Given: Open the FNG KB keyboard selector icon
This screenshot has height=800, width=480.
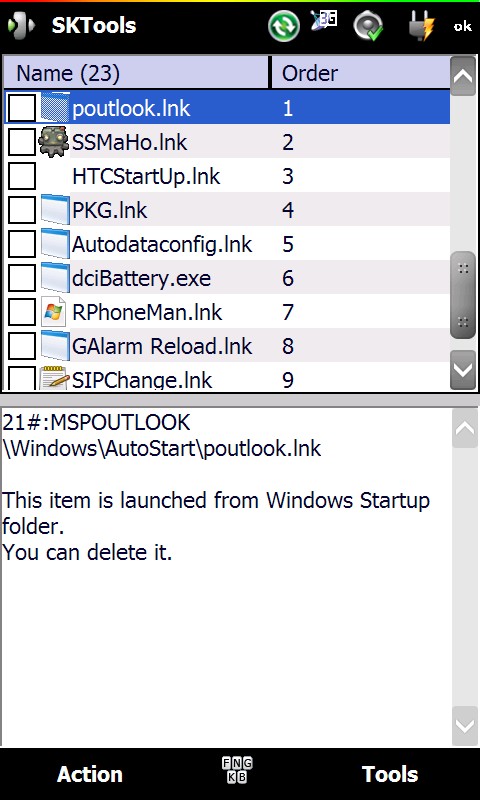Looking at the screenshot, I should click(237, 770).
